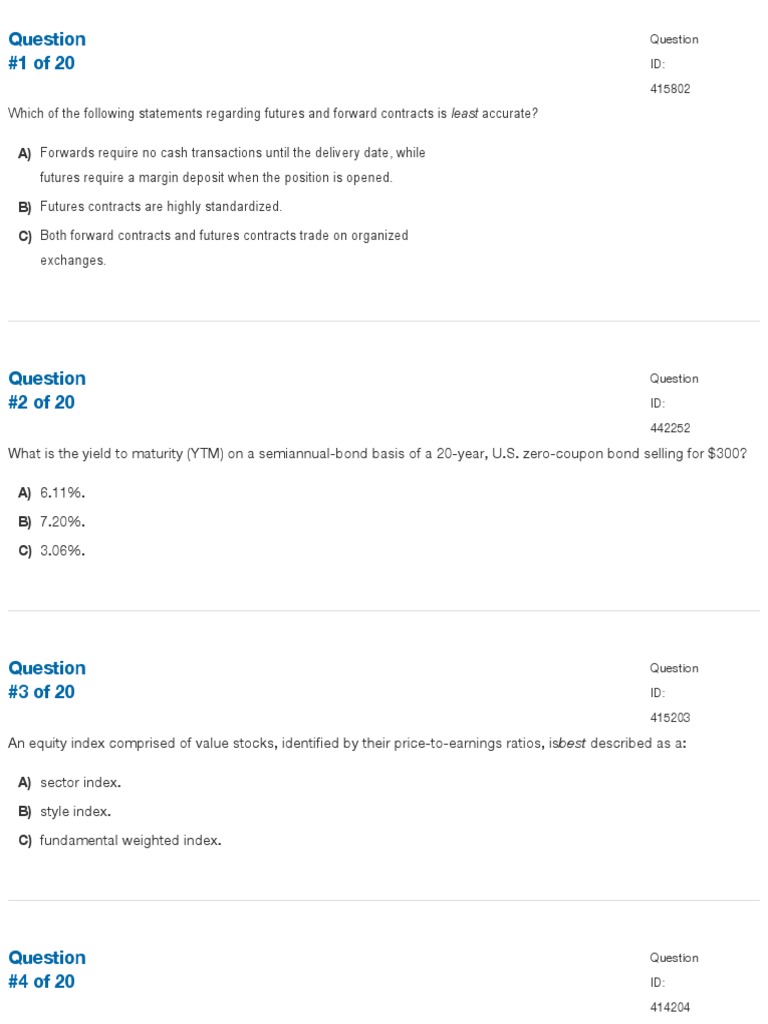Click the yield to maturity question text

pos(377,453)
